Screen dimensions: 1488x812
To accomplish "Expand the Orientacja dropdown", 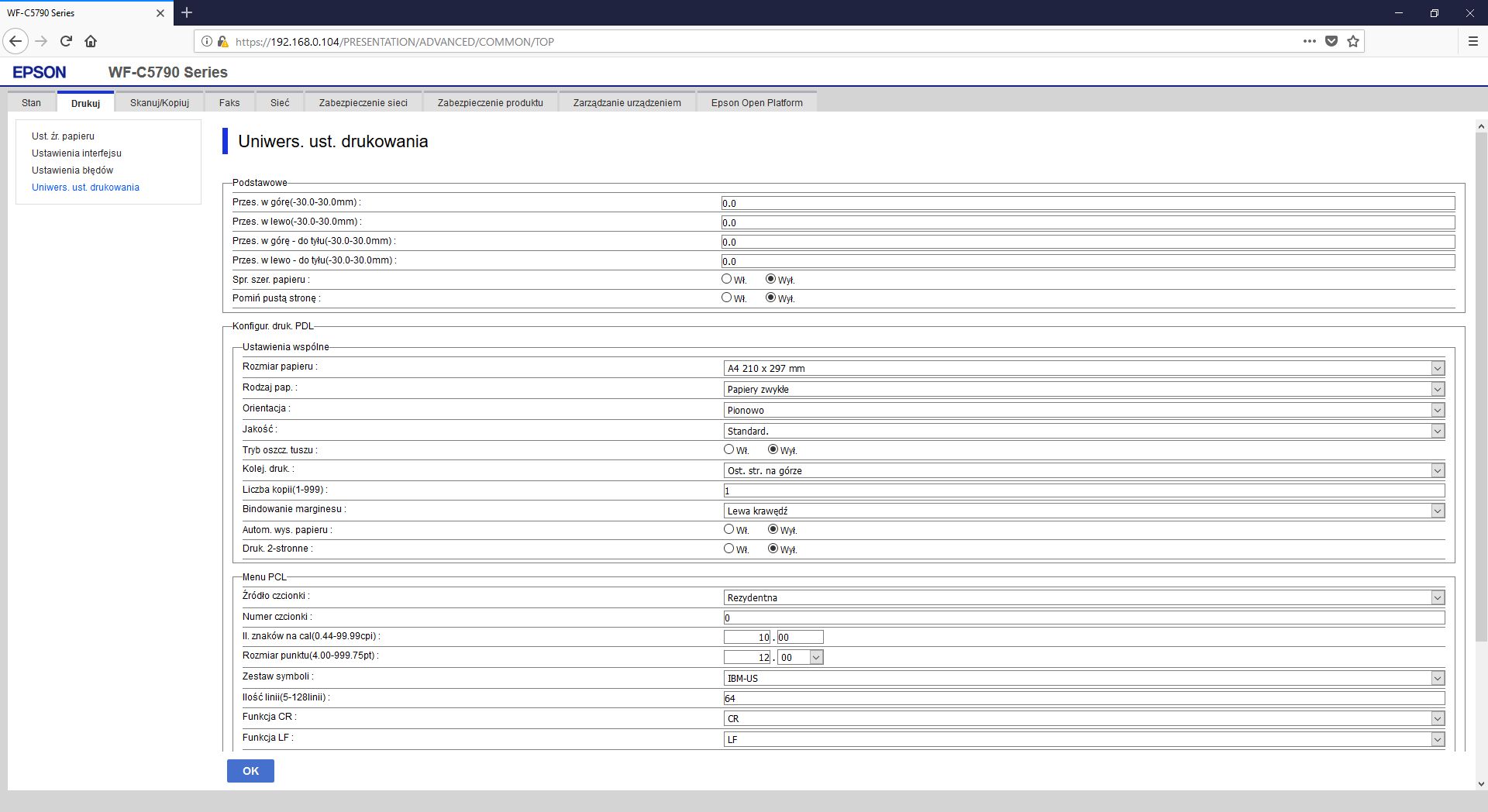I will [1084, 410].
